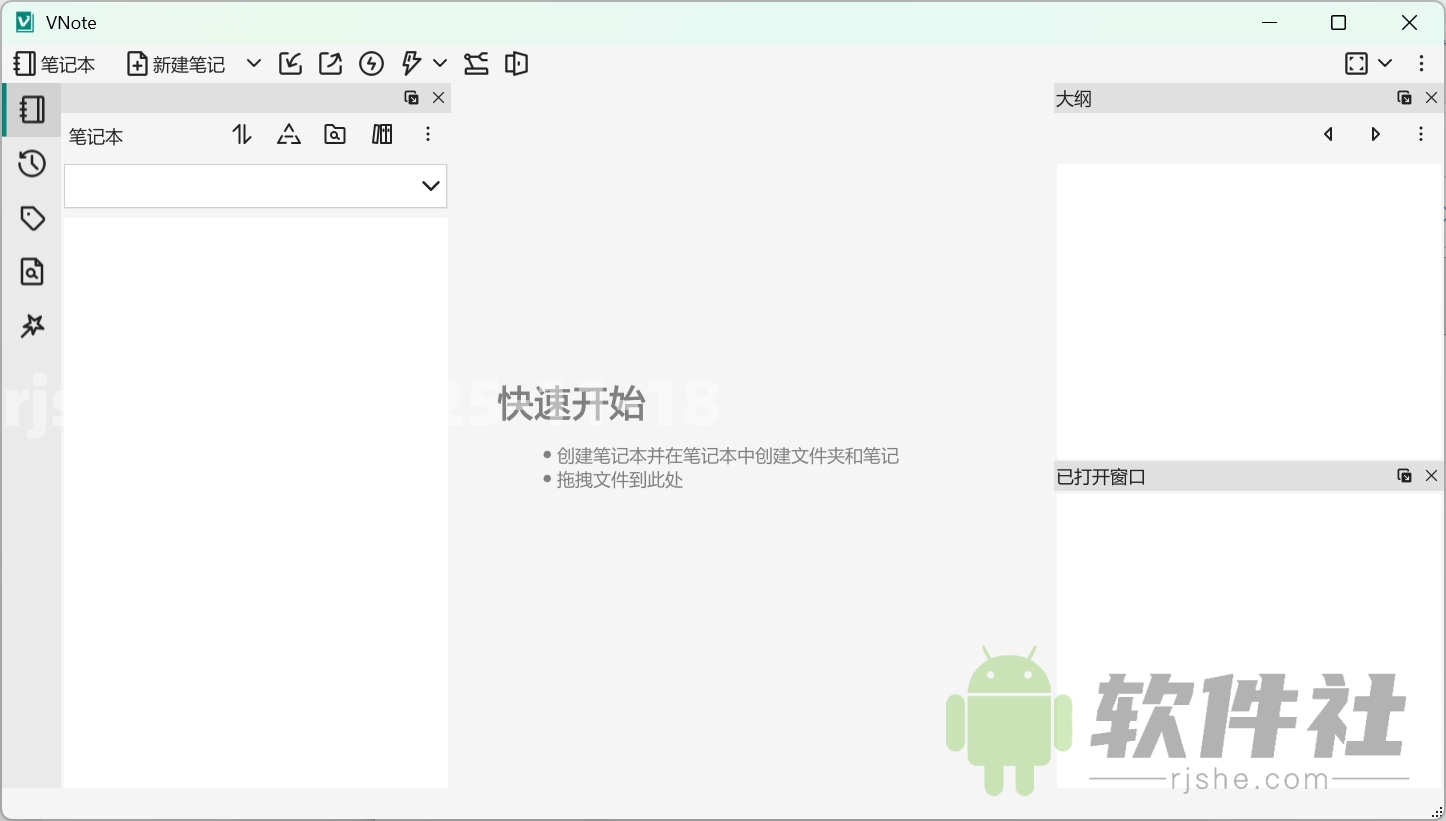Image resolution: width=1446 pixels, height=821 pixels.
Task: Toggle the editor read/edit split-view icon
Action: tap(516, 63)
